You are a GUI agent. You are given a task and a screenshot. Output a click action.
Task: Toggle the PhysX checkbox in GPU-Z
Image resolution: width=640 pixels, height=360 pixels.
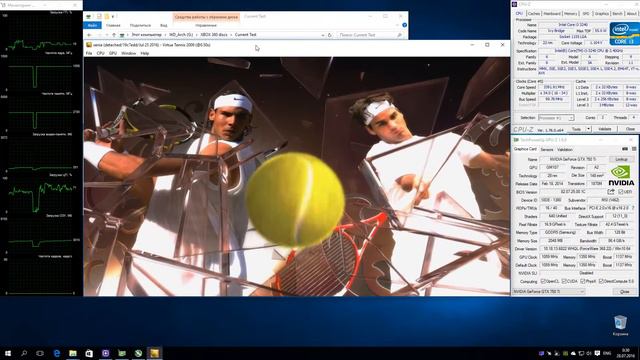[583, 282]
